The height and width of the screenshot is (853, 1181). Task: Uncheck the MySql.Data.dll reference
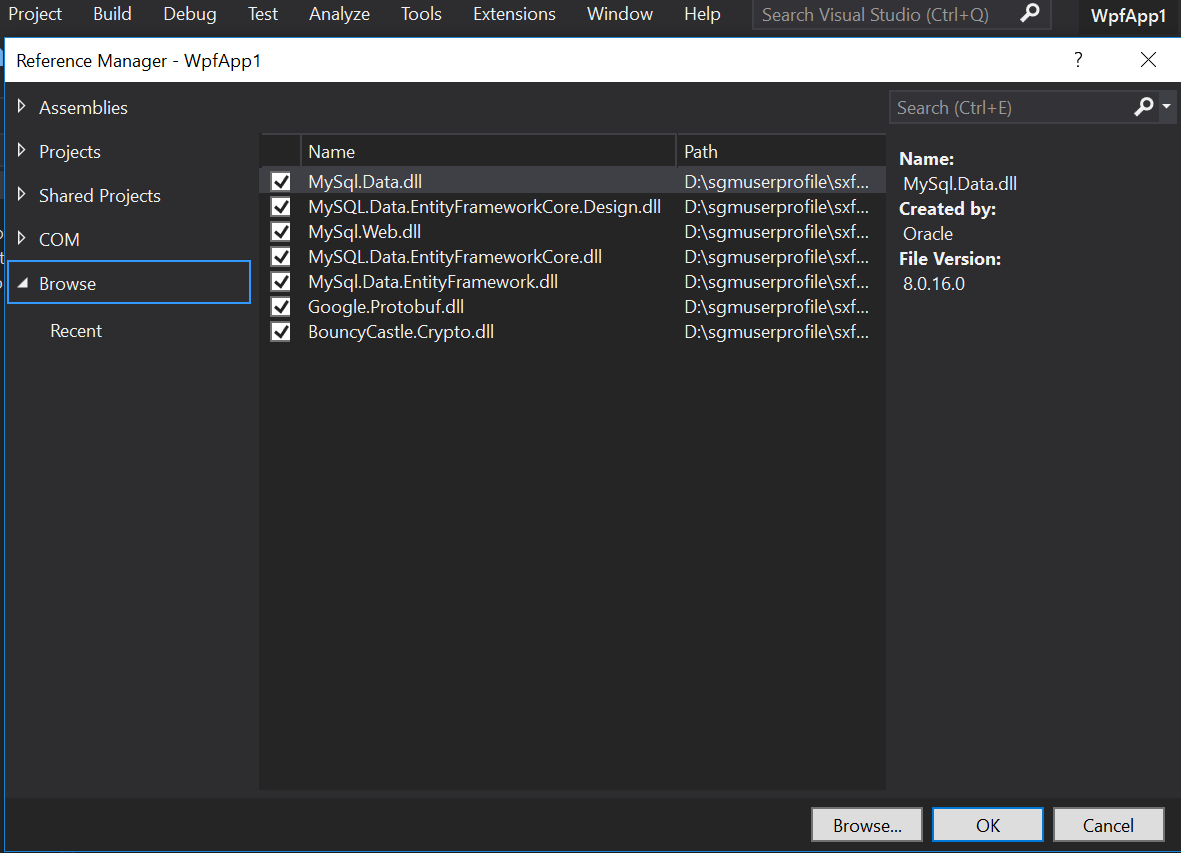(x=281, y=181)
